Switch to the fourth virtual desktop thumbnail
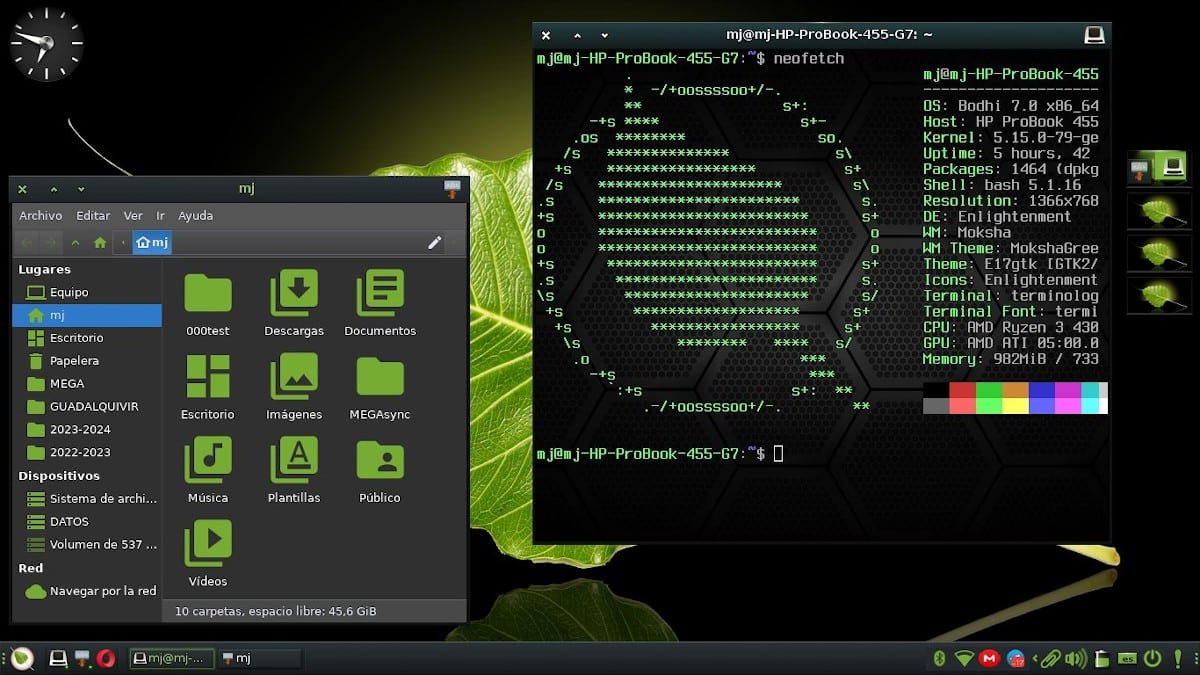The height and width of the screenshot is (675, 1200). tap(1157, 295)
